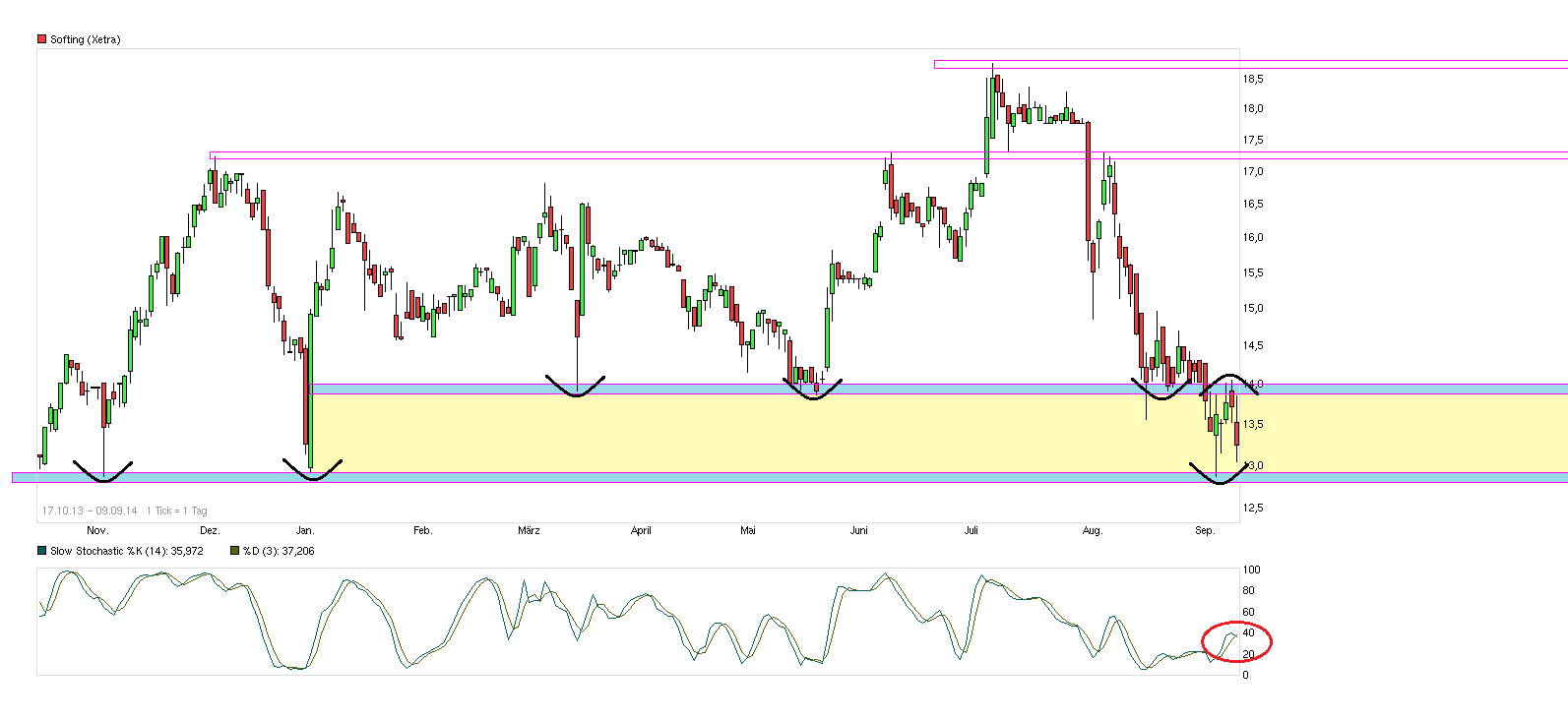Image resolution: width=1568 pixels, height=721 pixels.
Task: Click the teal Slow Stochastic %K legend swatch
Action: click(41, 551)
